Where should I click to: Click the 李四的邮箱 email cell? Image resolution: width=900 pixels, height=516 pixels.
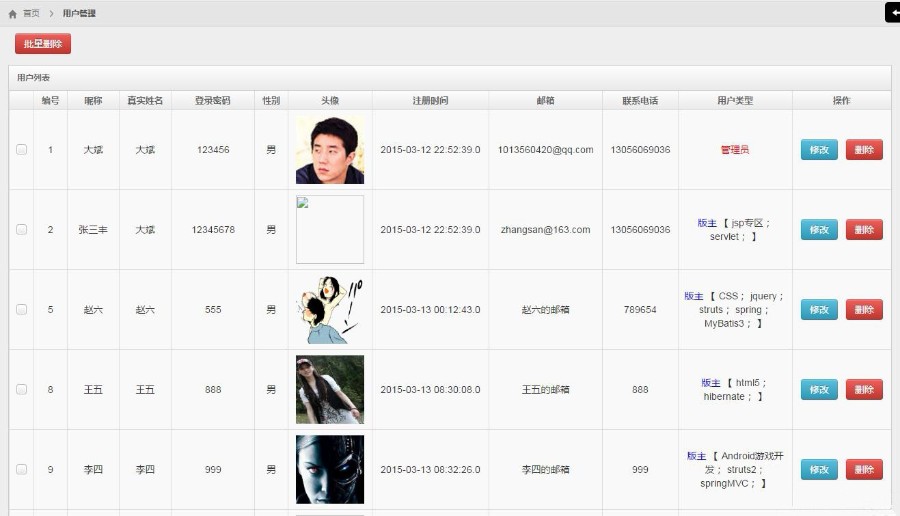(x=545, y=469)
